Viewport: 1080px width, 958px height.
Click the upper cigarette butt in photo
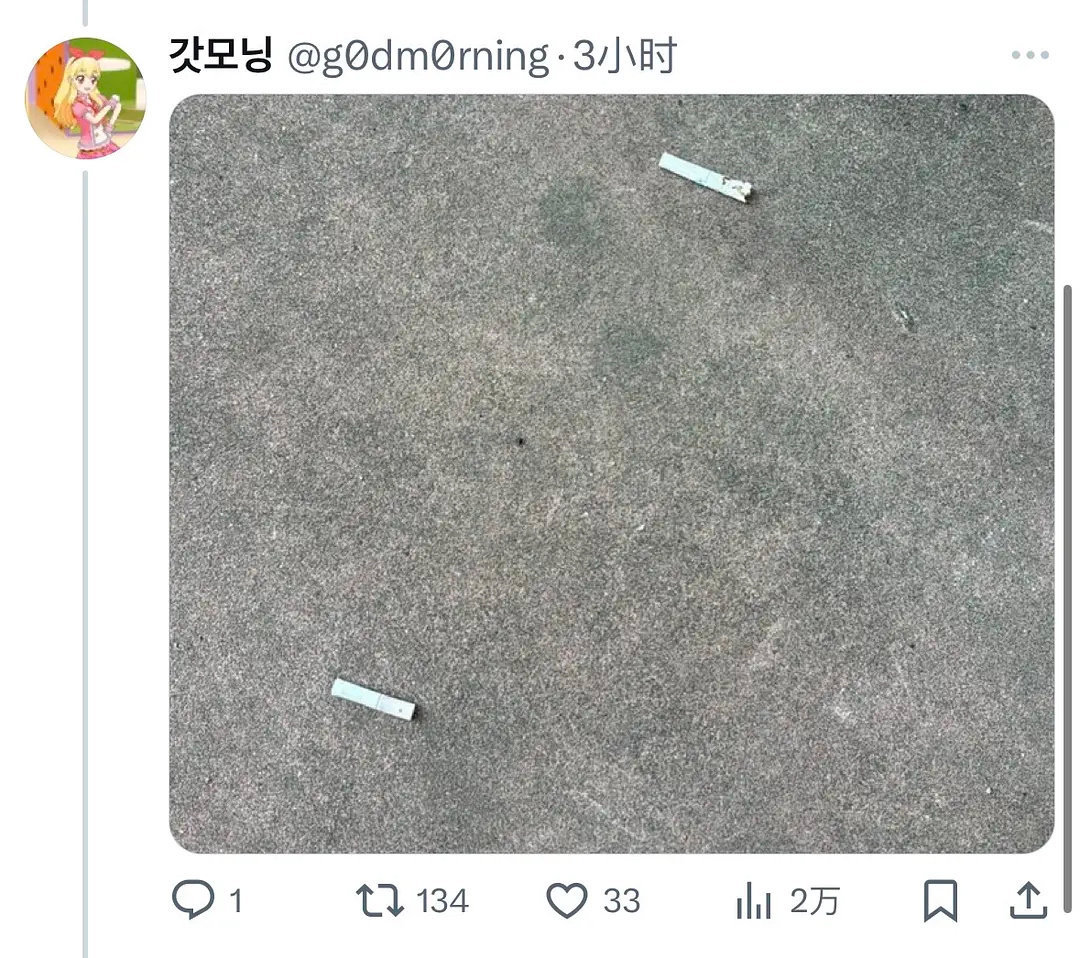click(705, 178)
